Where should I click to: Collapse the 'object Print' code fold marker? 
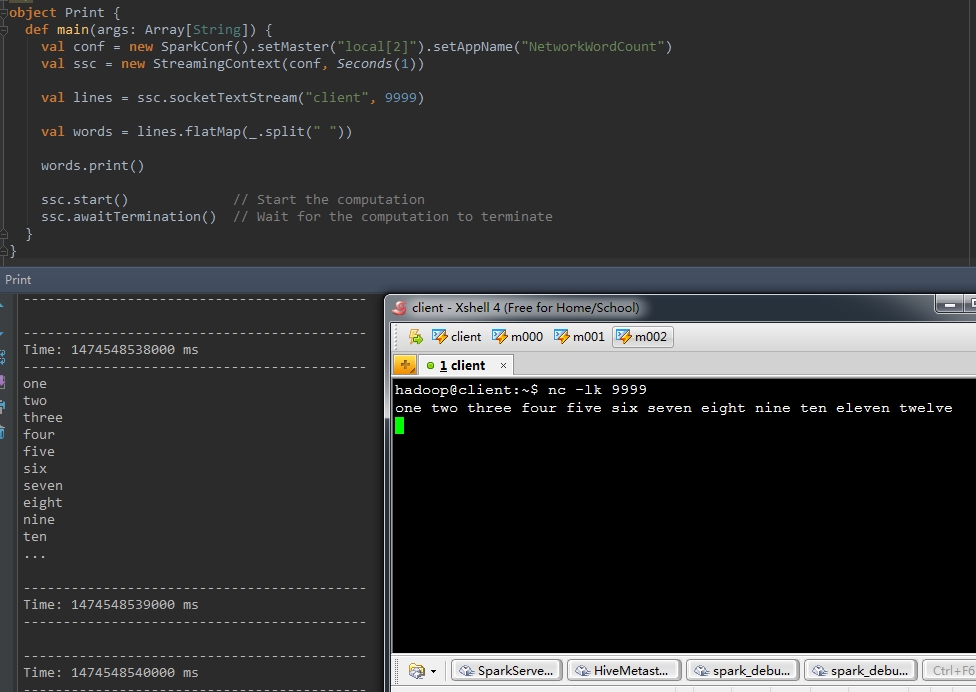(x=4, y=12)
